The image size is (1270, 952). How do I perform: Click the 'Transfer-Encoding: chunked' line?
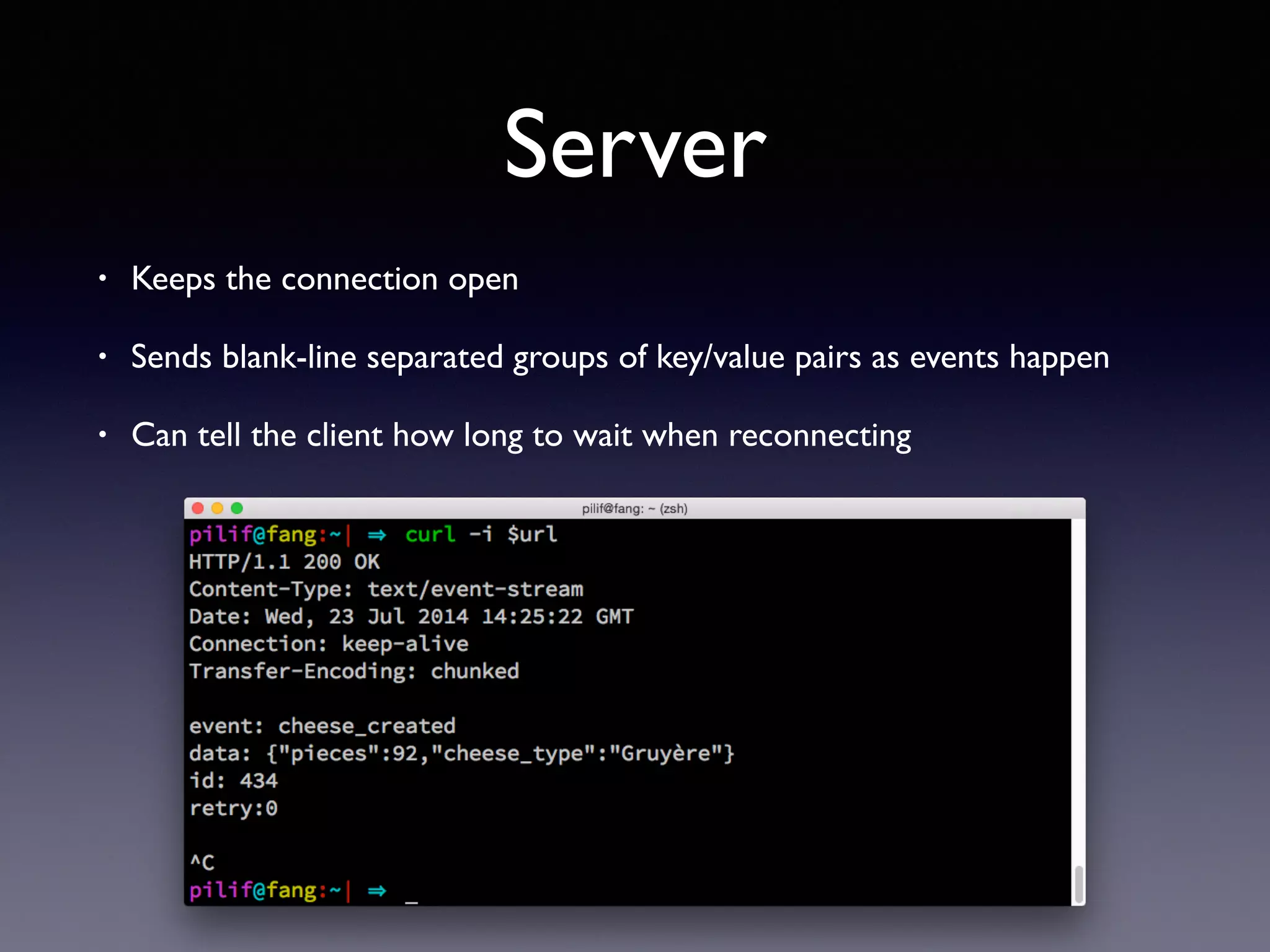[353, 671]
